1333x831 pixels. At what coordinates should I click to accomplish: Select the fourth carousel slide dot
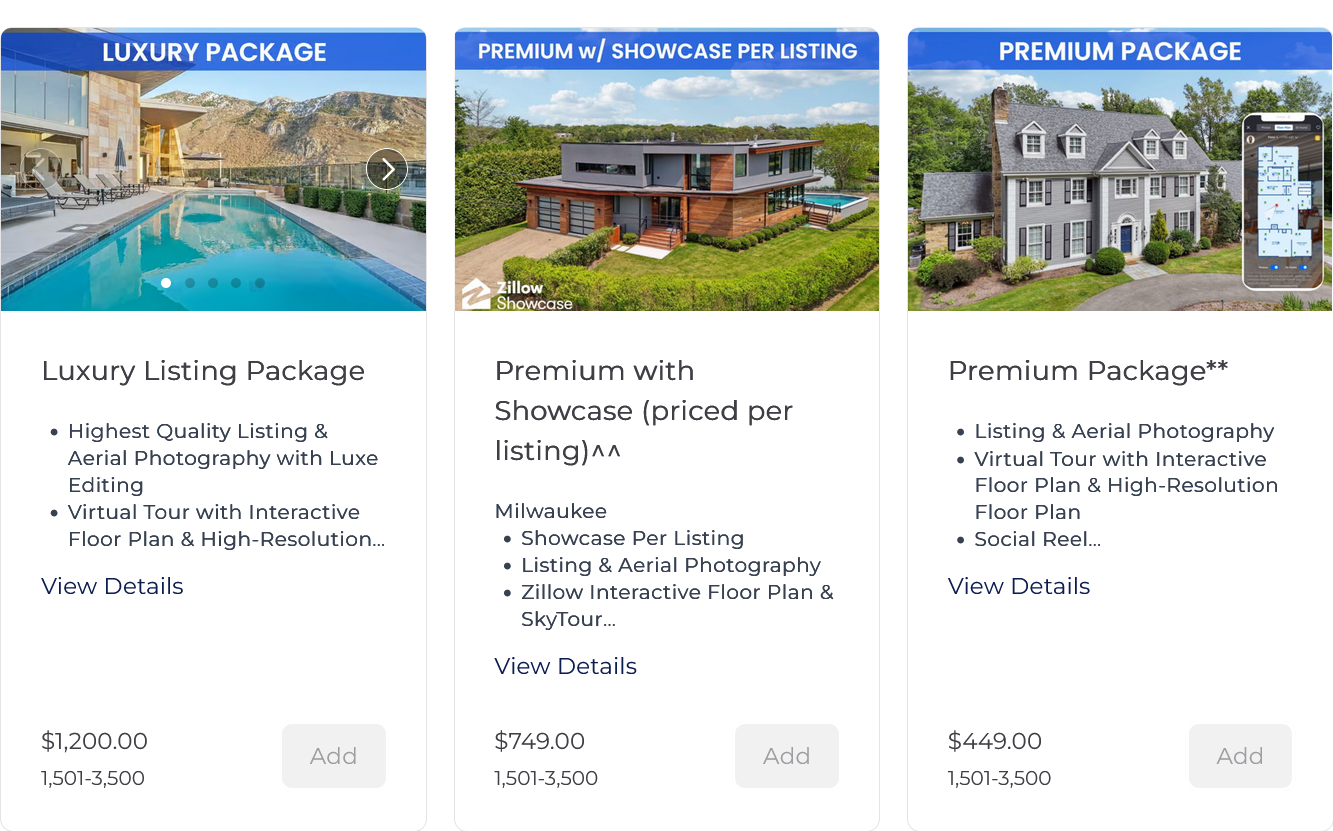tap(236, 283)
